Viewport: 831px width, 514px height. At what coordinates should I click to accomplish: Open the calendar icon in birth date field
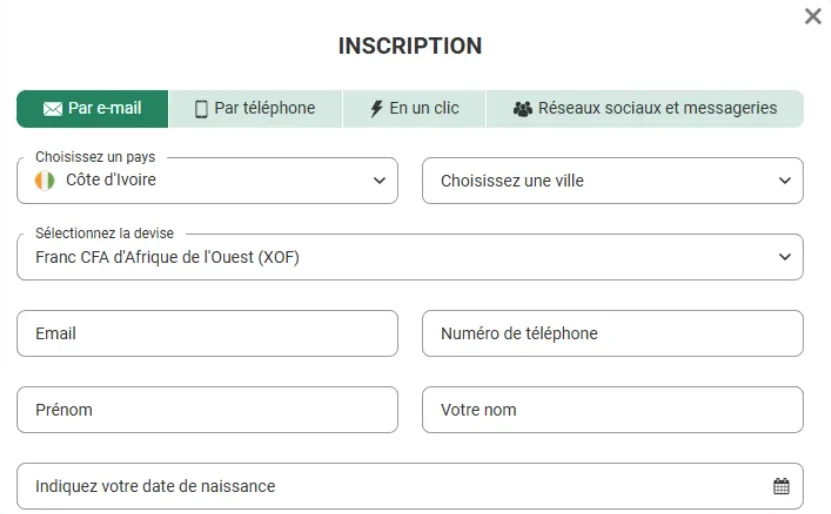(x=781, y=486)
